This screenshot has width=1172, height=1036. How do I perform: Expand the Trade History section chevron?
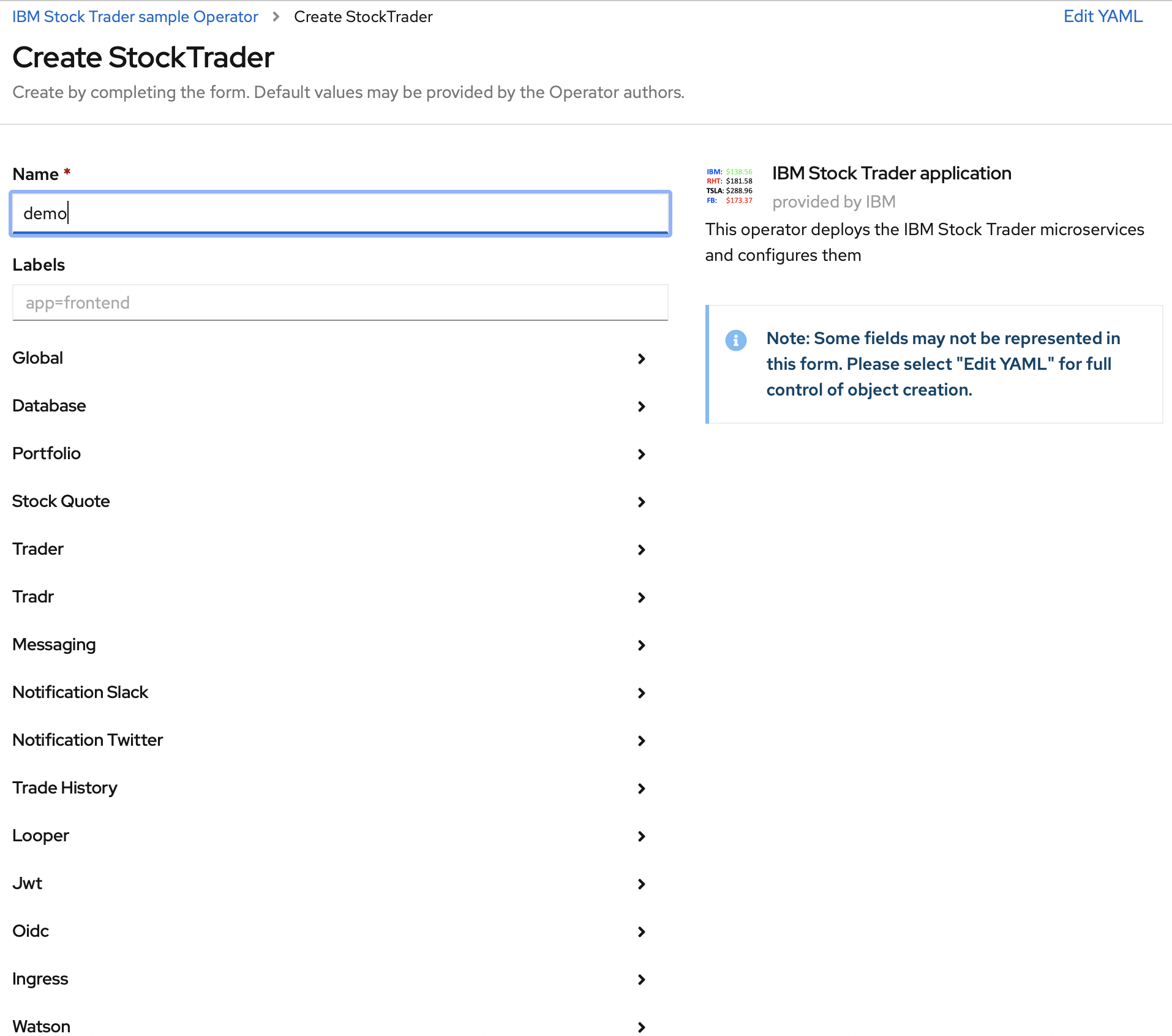(x=641, y=788)
